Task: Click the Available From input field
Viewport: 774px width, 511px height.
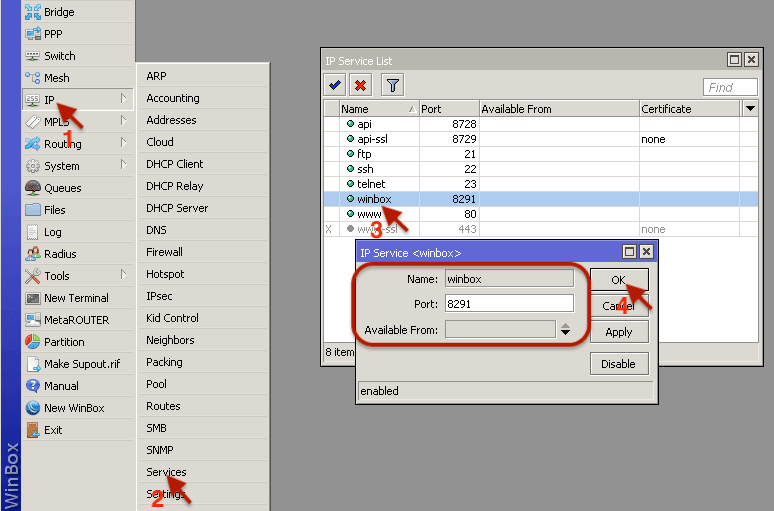Action: click(501, 329)
